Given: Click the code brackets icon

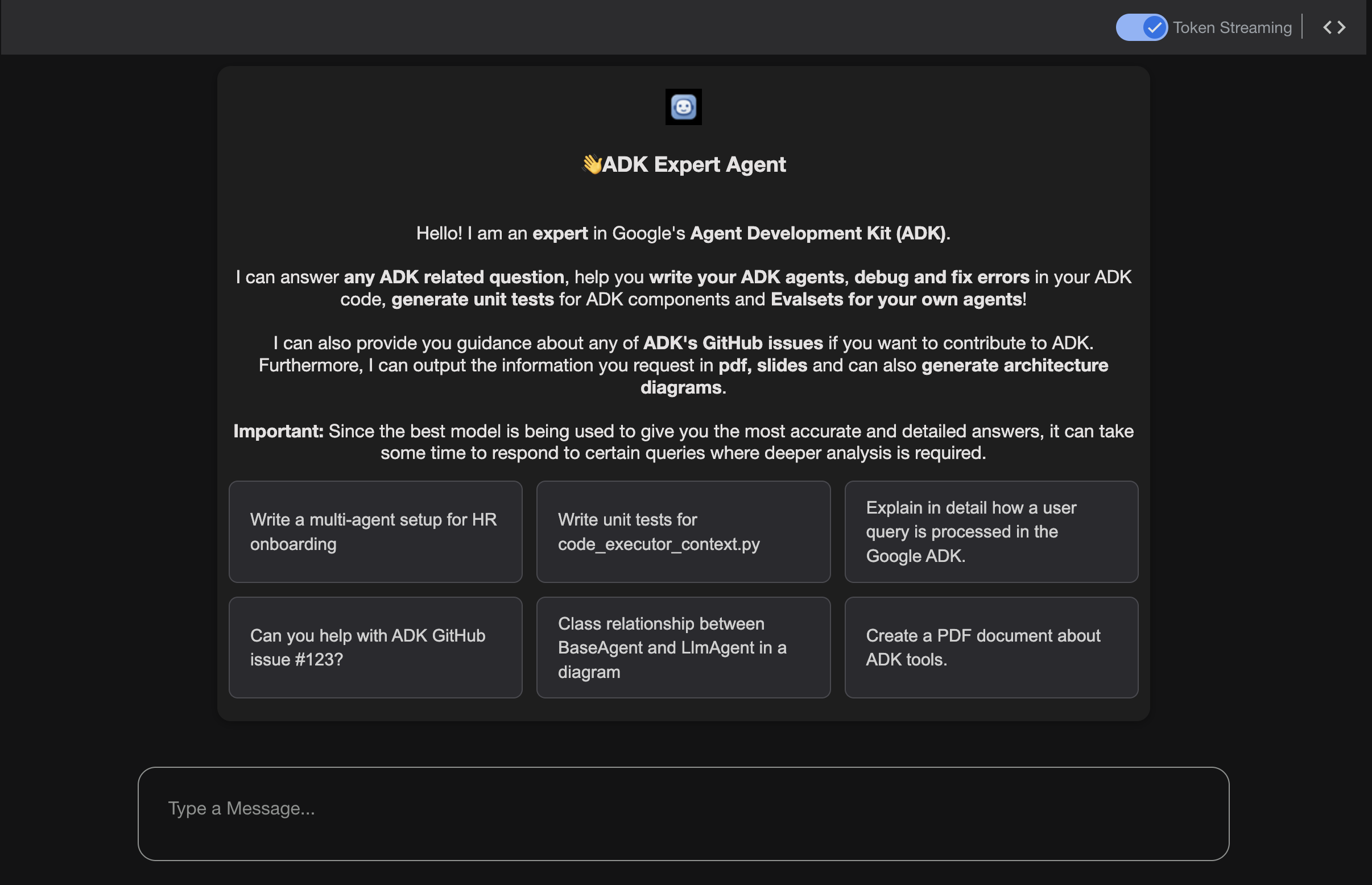Looking at the screenshot, I should tap(1334, 27).
